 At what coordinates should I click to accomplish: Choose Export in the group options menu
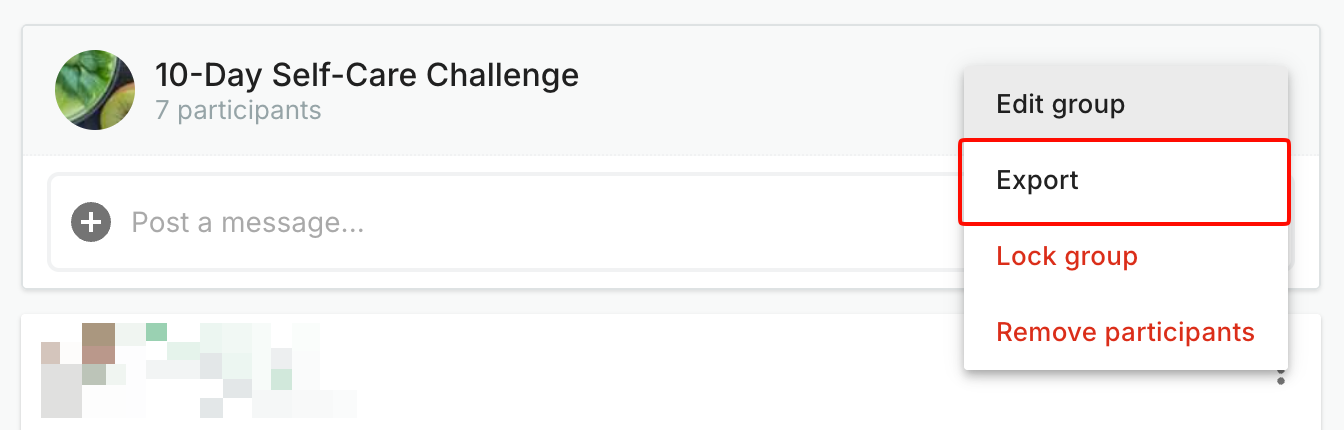click(1037, 181)
